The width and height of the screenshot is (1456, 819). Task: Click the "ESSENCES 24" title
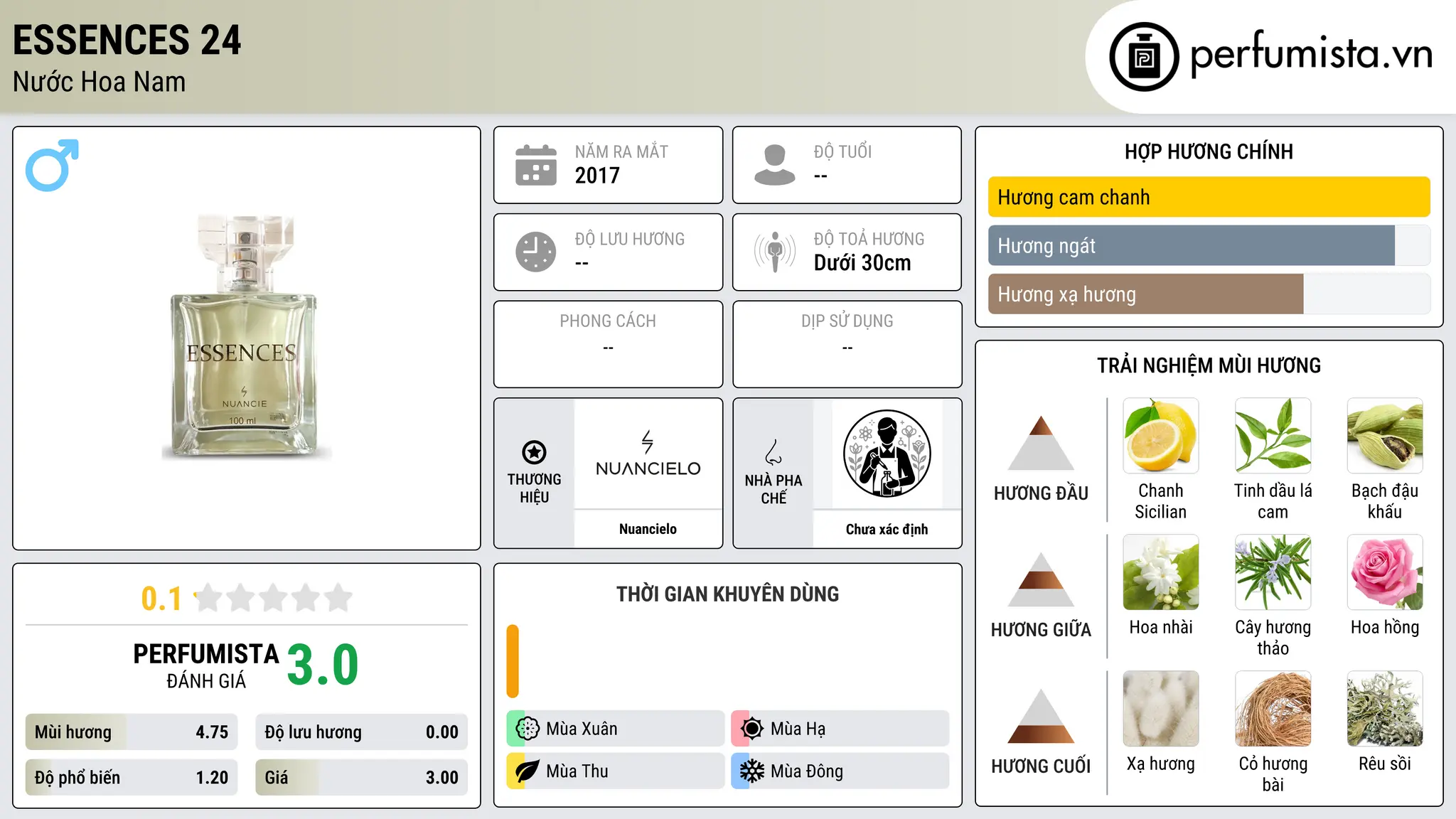click(127, 40)
